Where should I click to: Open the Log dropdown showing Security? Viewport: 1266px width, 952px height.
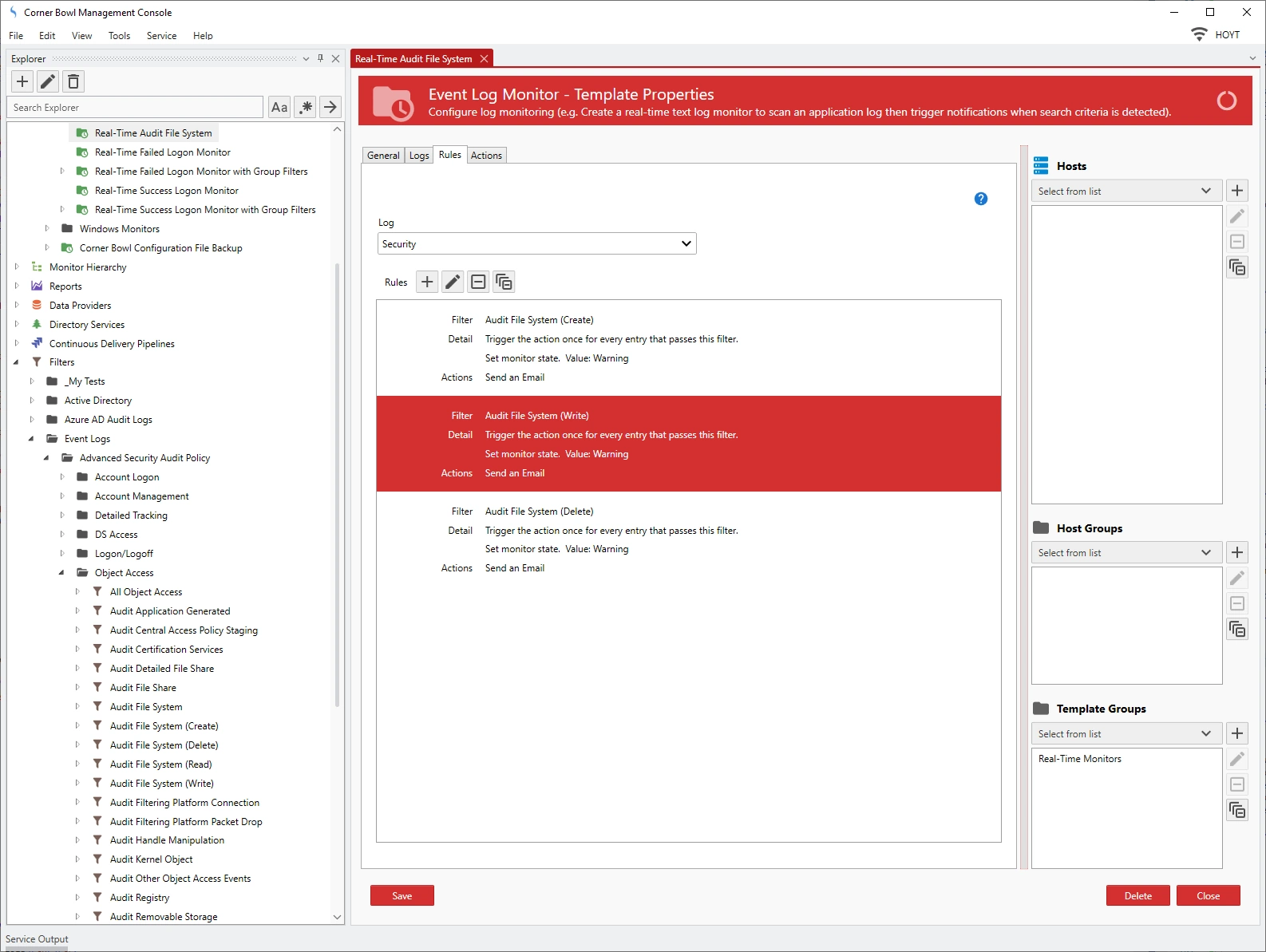click(x=536, y=244)
